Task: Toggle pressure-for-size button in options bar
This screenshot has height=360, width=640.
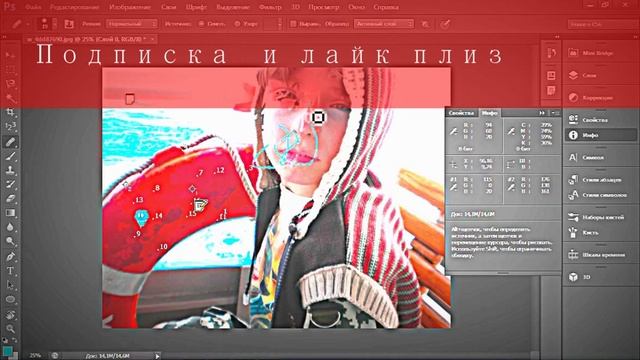Action: (x=445, y=24)
